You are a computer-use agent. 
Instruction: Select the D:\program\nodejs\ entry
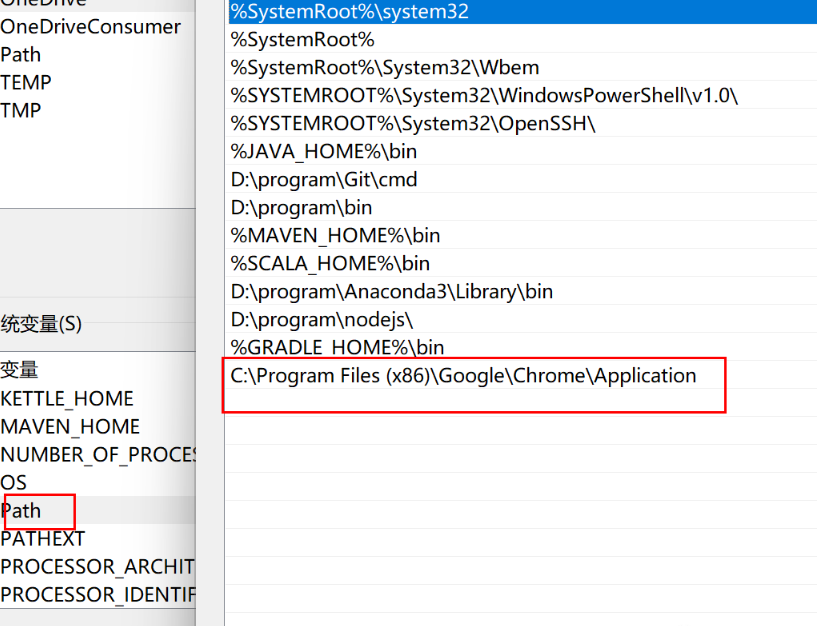coord(523,320)
